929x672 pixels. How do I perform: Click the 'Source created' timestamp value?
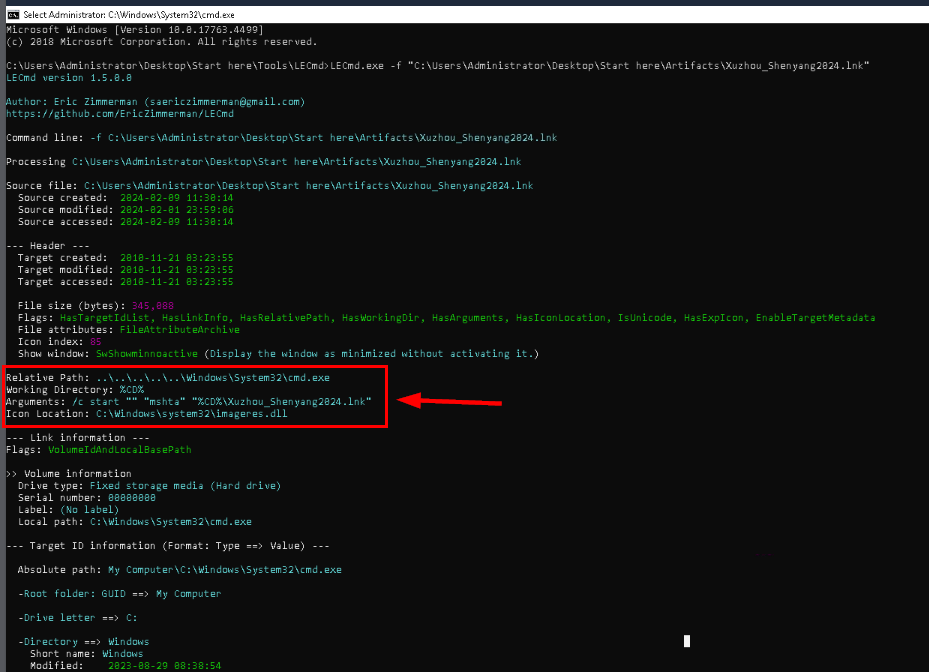[x=177, y=197]
